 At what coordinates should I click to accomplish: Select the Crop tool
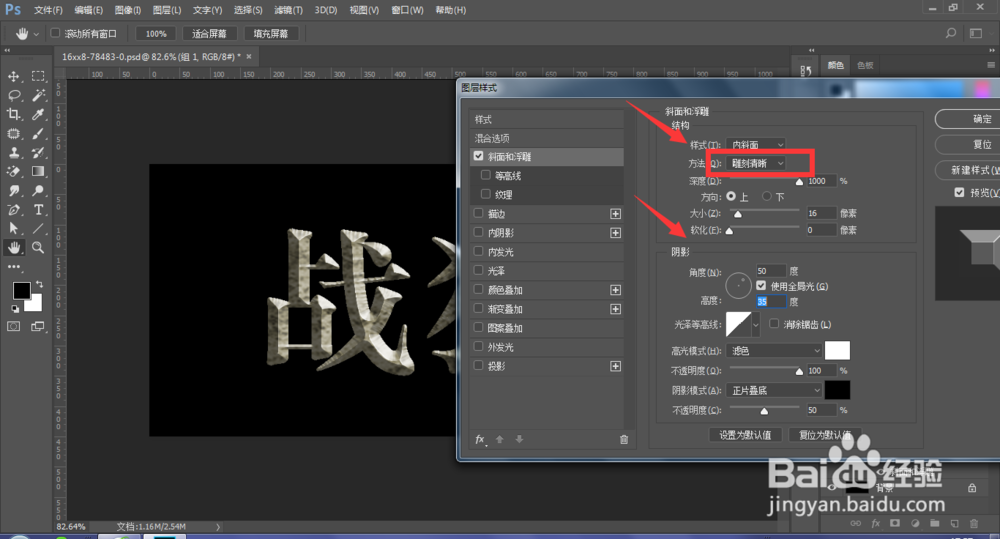tap(13, 115)
